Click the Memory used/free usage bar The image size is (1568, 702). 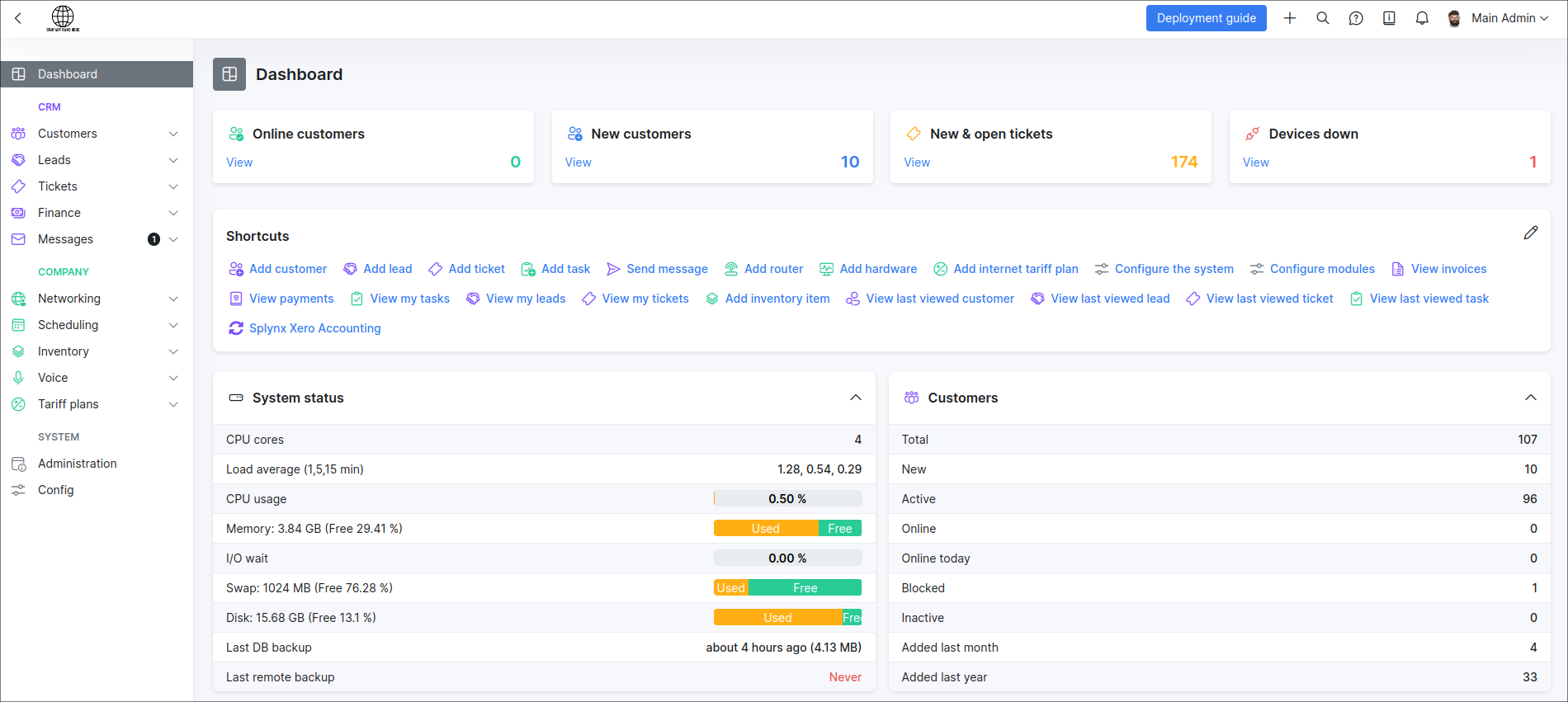[x=787, y=529]
